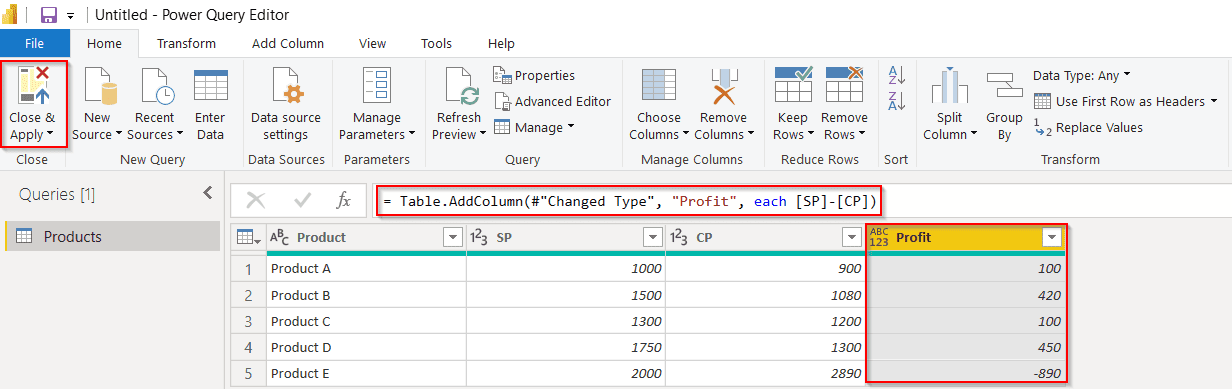1232x389 pixels.
Task: Click the Remove Columns icon
Action: coord(723,86)
